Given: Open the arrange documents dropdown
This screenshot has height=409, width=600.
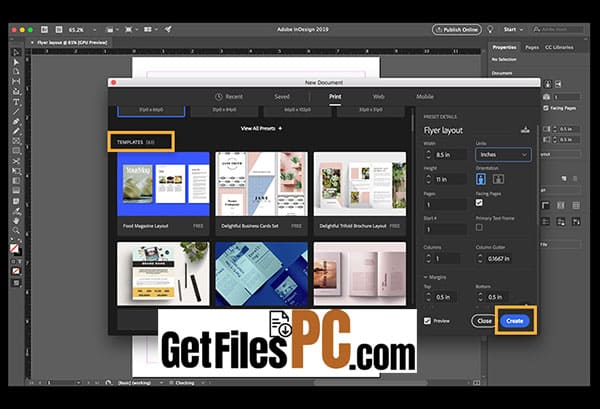Looking at the screenshot, I should (151, 29).
